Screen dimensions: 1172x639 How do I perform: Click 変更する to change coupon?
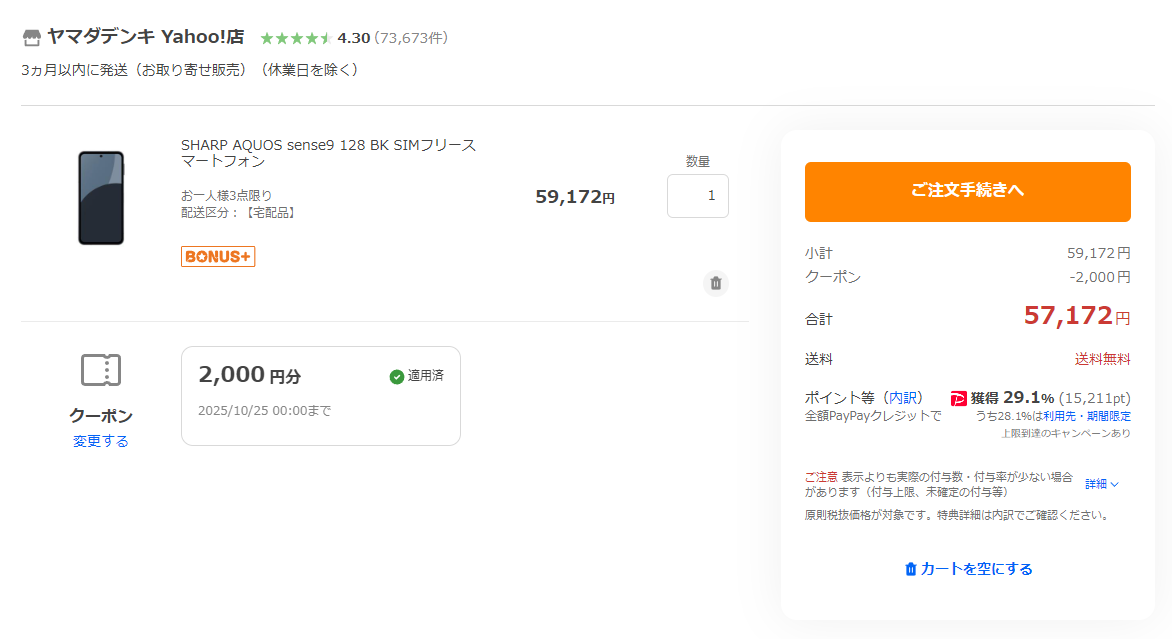point(100,441)
